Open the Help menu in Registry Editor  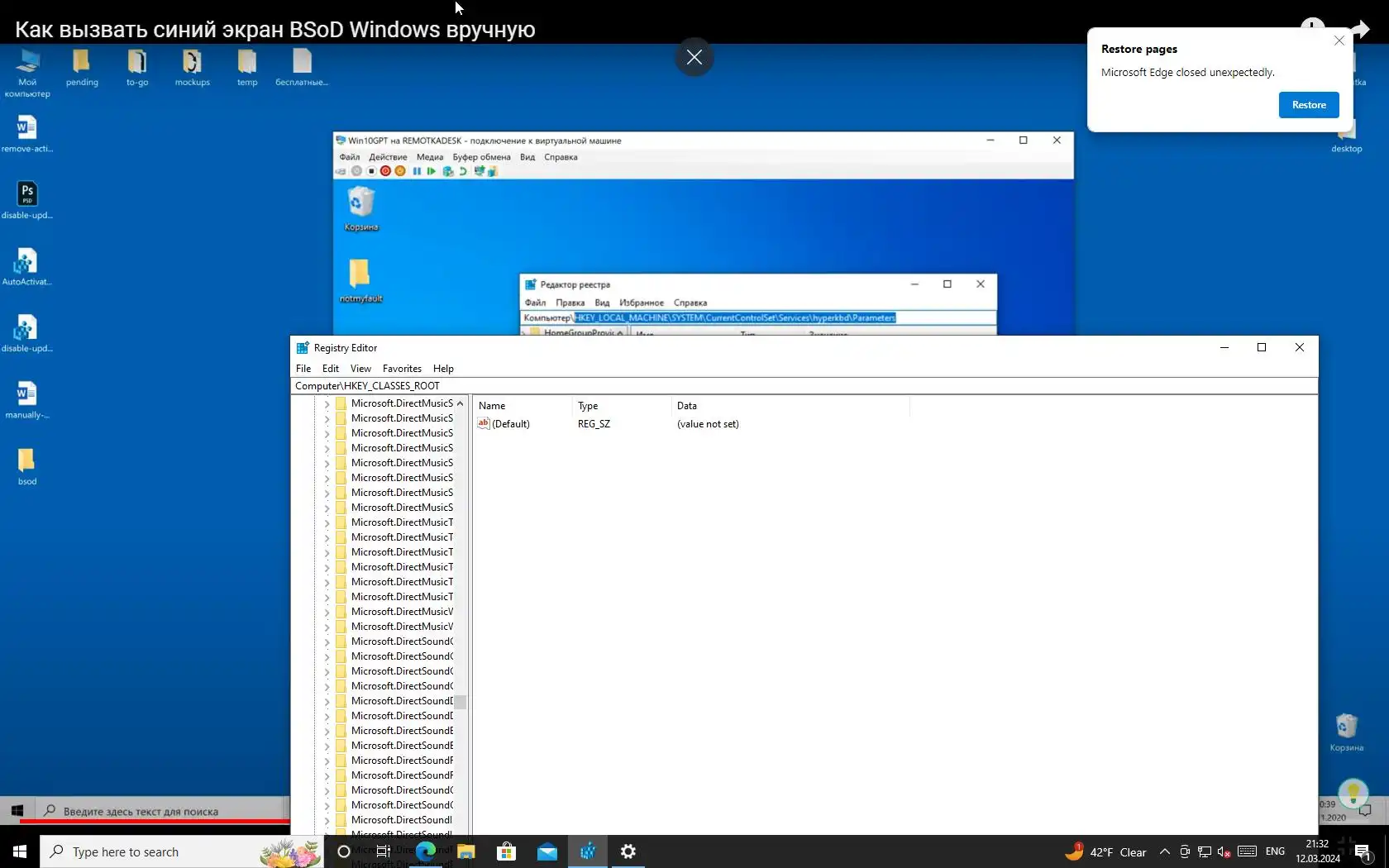click(x=443, y=369)
